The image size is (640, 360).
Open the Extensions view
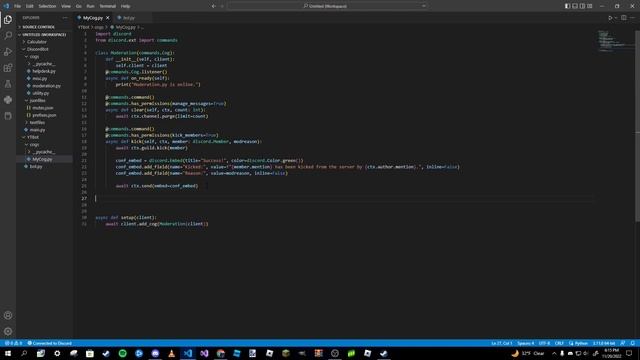(8, 68)
